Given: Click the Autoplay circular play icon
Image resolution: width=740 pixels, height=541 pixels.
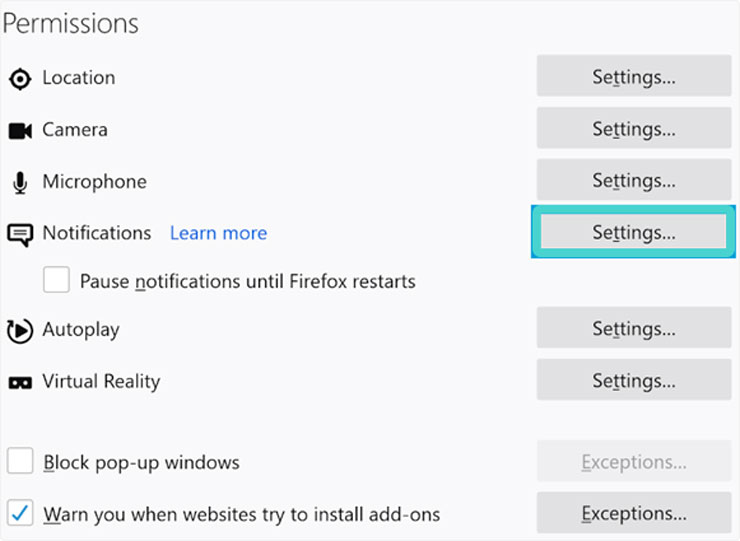Looking at the screenshot, I should 20,330.
